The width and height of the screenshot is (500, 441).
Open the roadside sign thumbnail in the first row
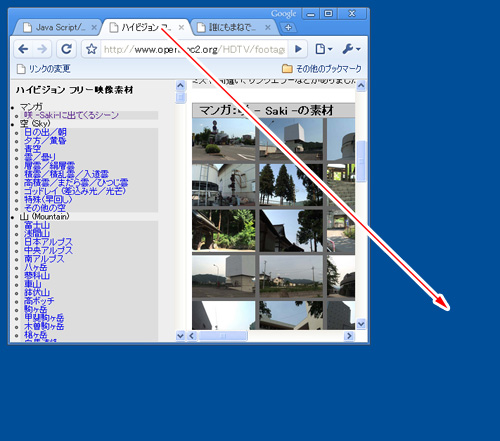click(x=224, y=139)
